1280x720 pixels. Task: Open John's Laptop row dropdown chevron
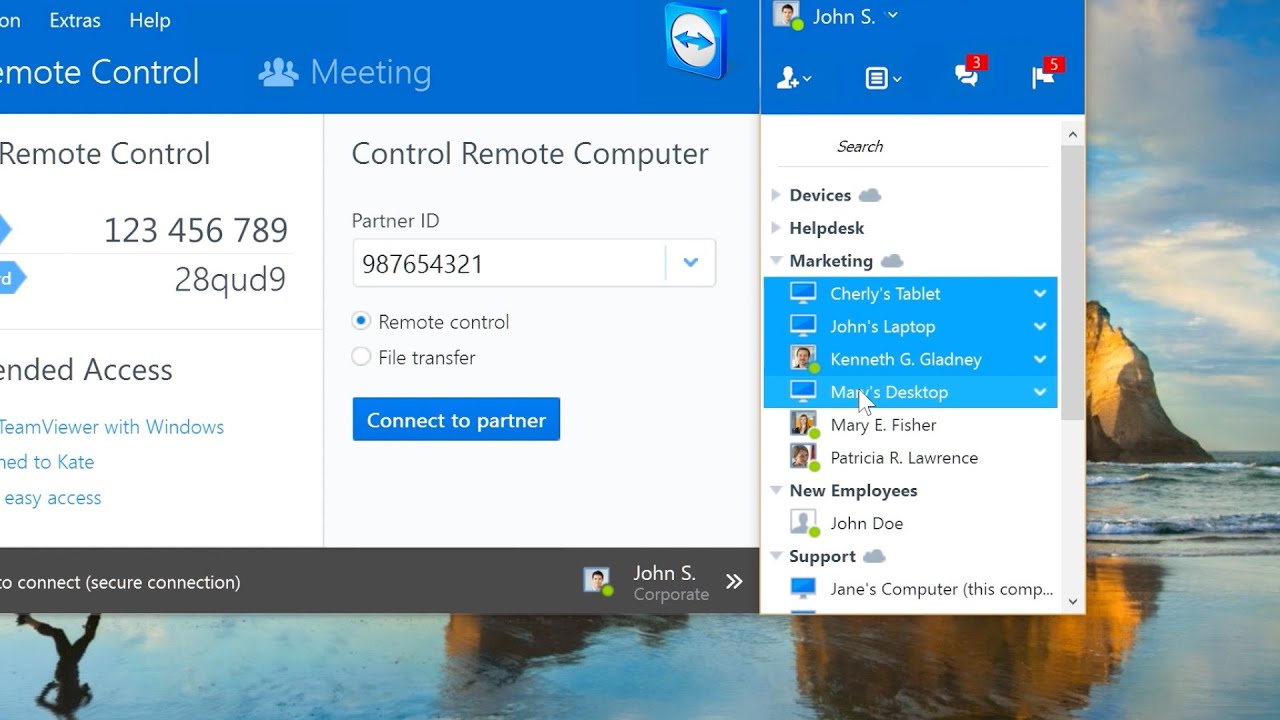click(1040, 327)
